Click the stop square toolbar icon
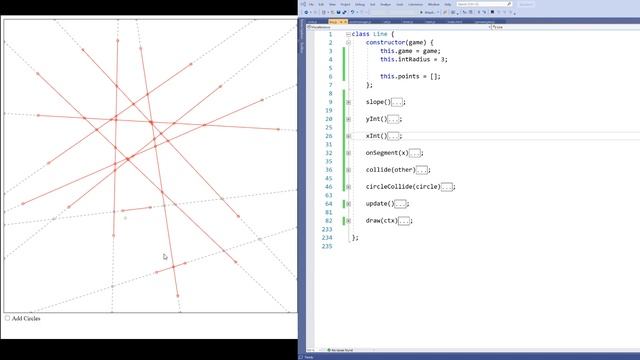This screenshot has height=360, width=640. (493, 12)
